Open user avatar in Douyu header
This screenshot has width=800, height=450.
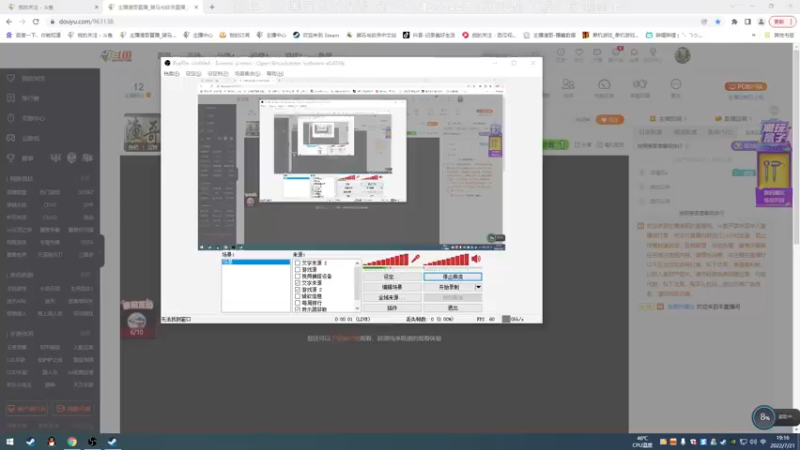coord(682,55)
